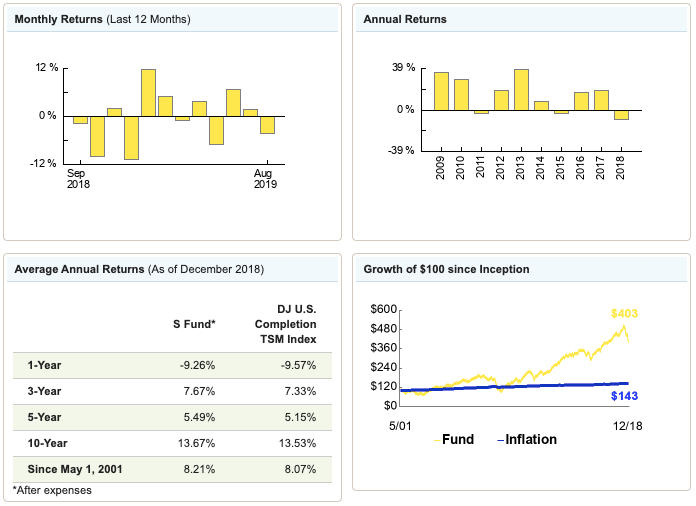Click the *After expenses footnote

click(x=51, y=490)
